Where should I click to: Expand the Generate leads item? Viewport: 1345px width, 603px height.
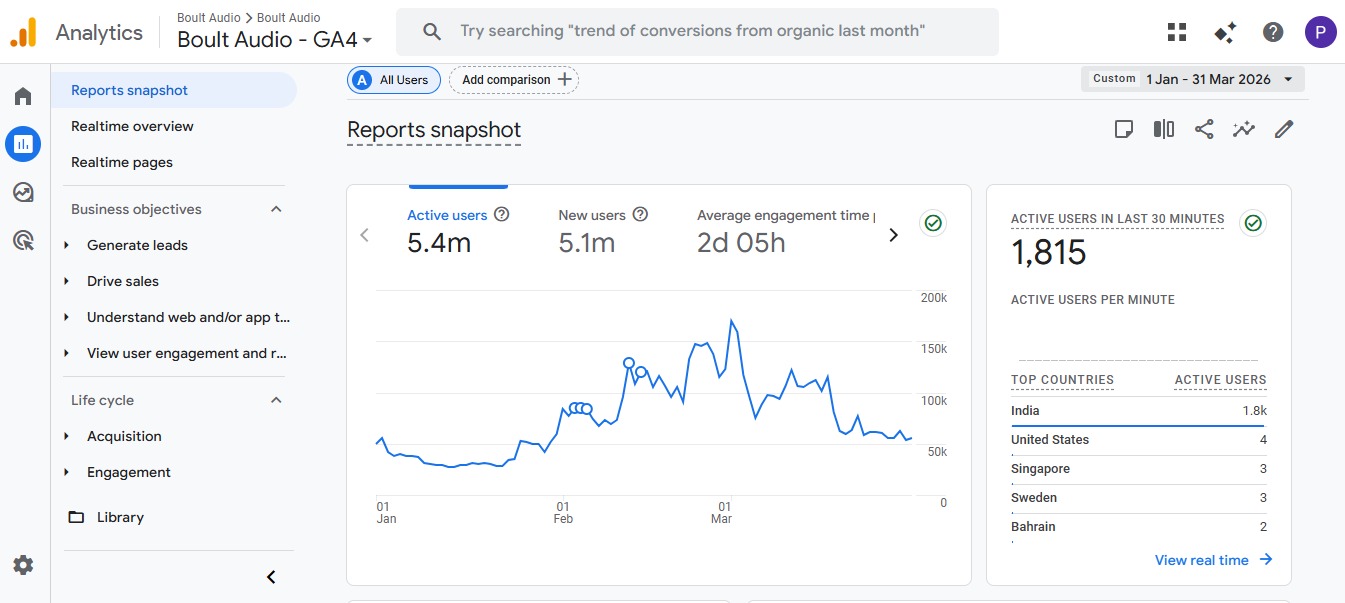pyautogui.click(x=67, y=245)
